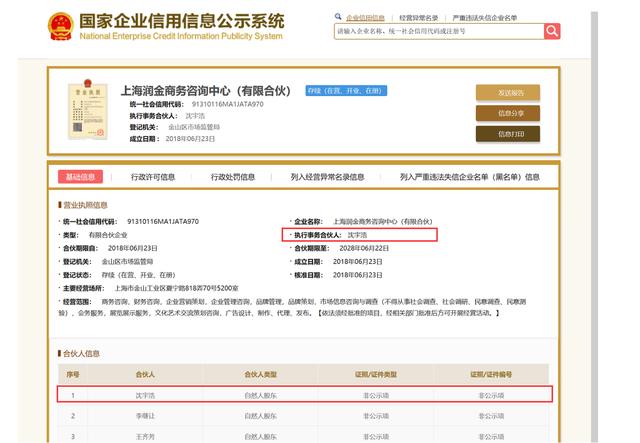Click the site title 国家企业信用信息公示系统
This screenshot has width=640, height=443.
182,21
